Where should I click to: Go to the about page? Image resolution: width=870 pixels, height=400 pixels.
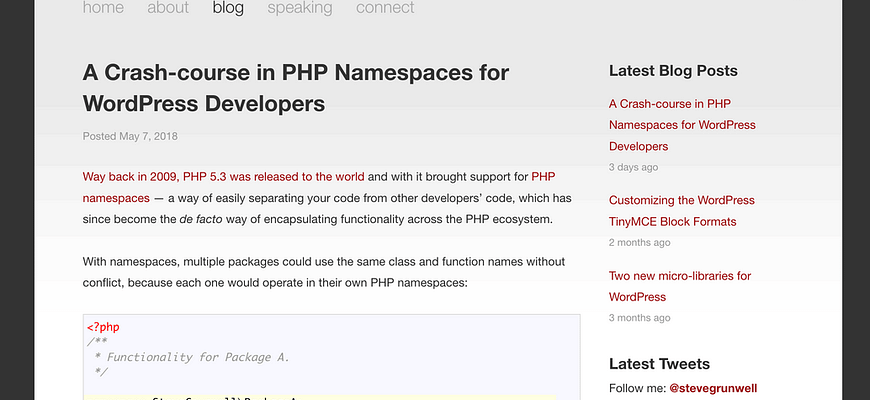pos(168,8)
